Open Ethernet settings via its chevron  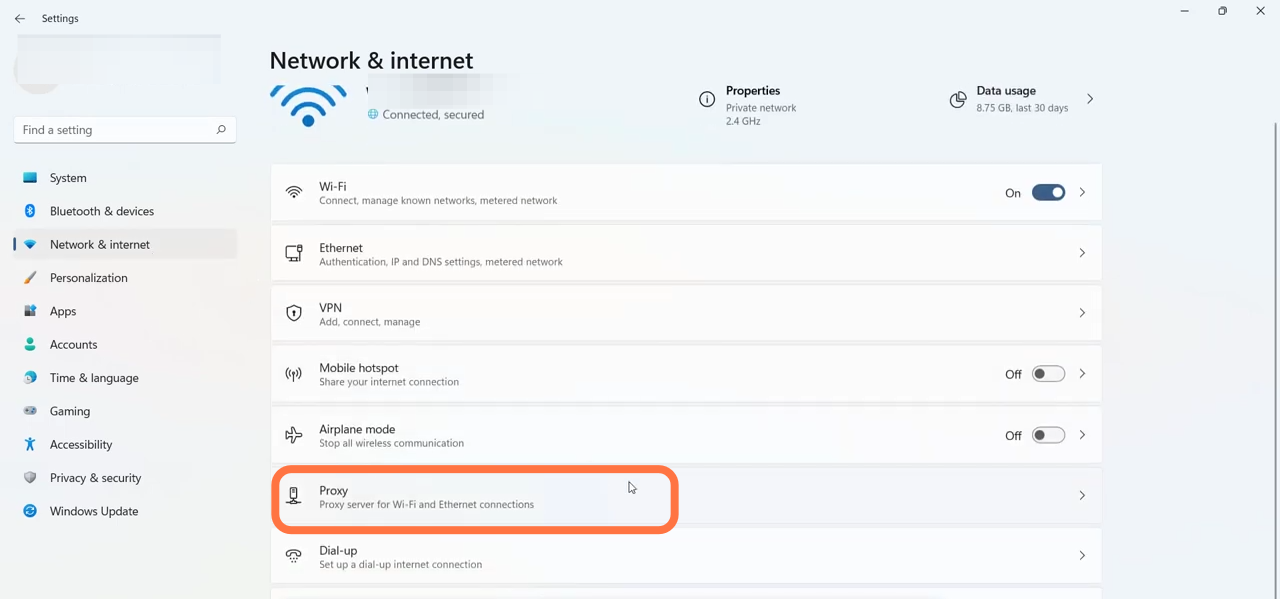[1082, 253]
